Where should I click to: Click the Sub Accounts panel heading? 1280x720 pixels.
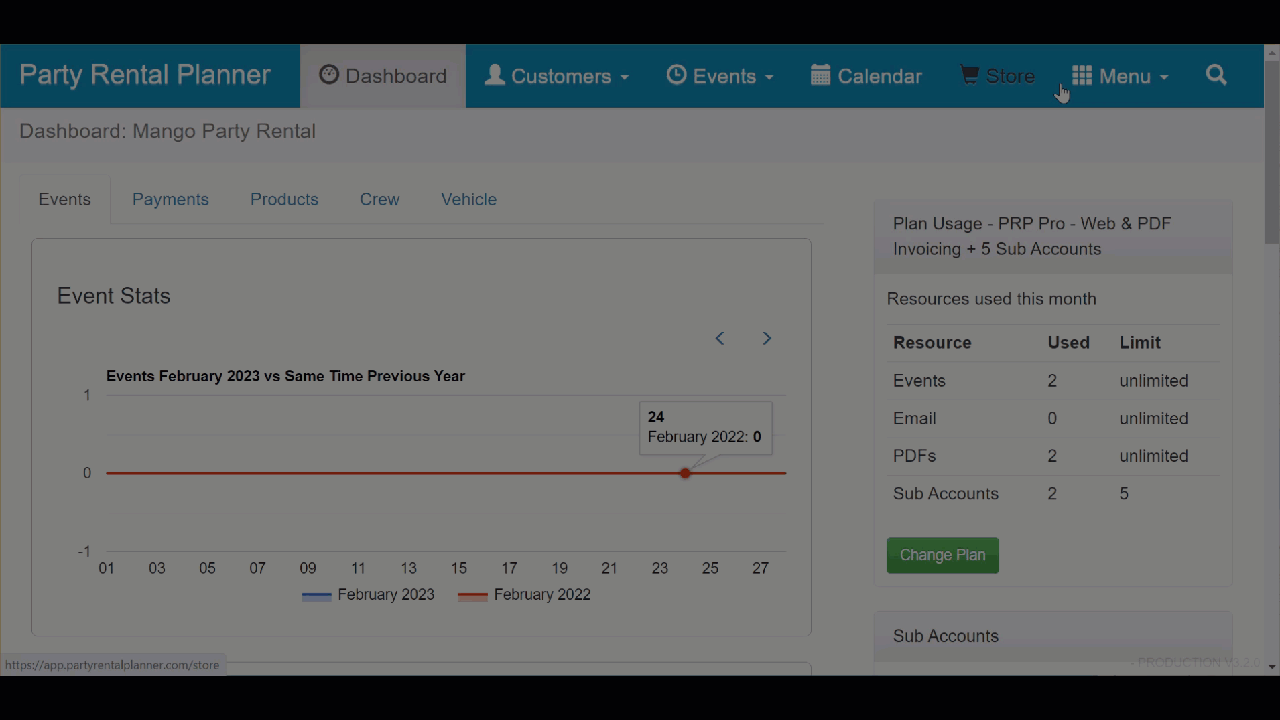pos(1053,636)
